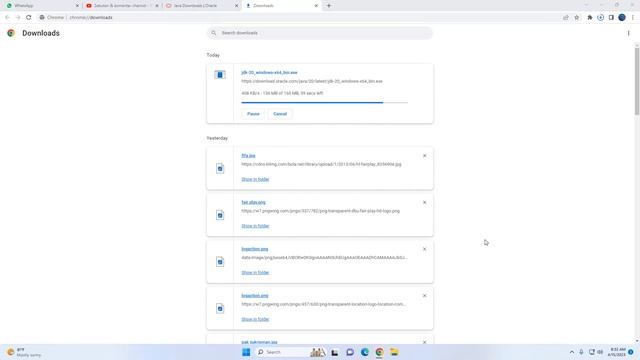Open the fifa.jpg file link
The height and width of the screenshot is (360, 640).
(248, 156)
